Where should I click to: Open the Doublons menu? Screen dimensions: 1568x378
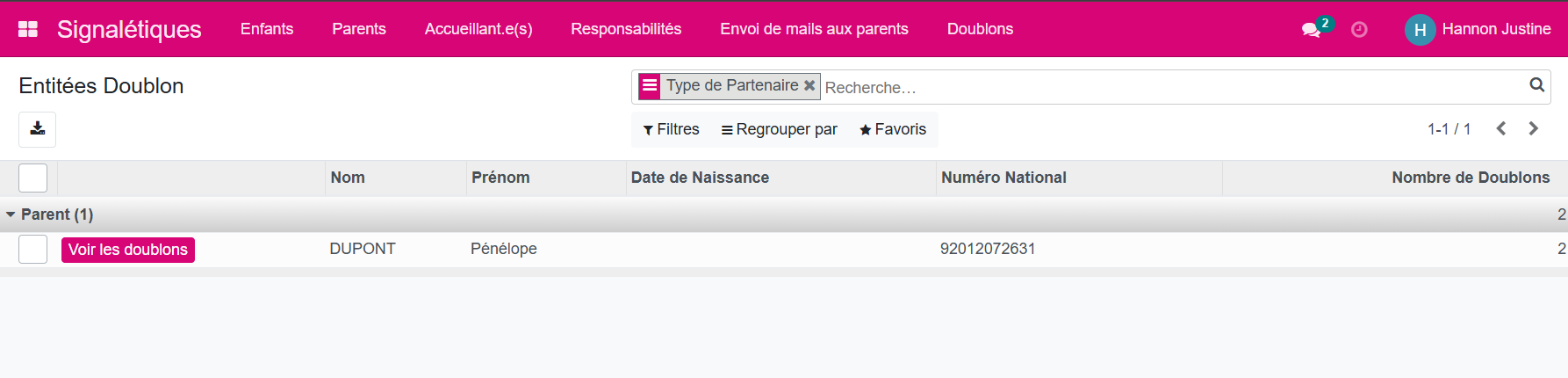pyautogui.click(x=980, y=29)
